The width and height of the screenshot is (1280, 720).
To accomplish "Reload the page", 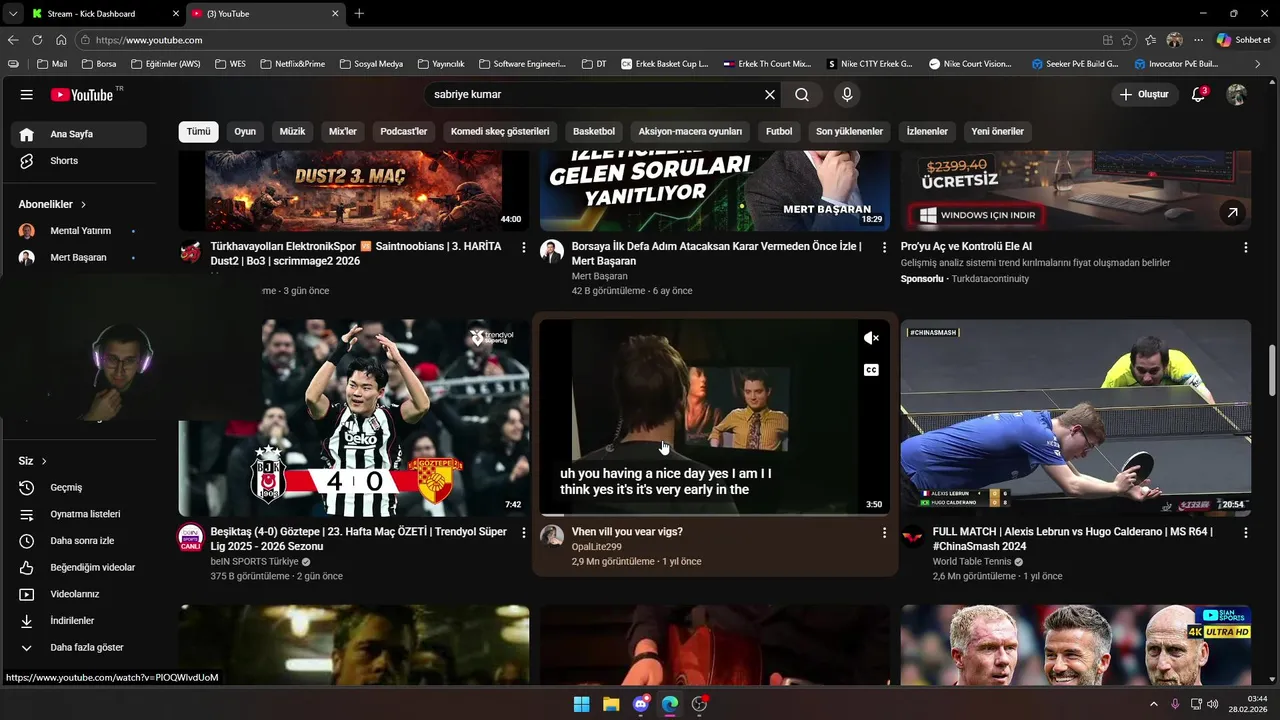I will coord(37,40).
